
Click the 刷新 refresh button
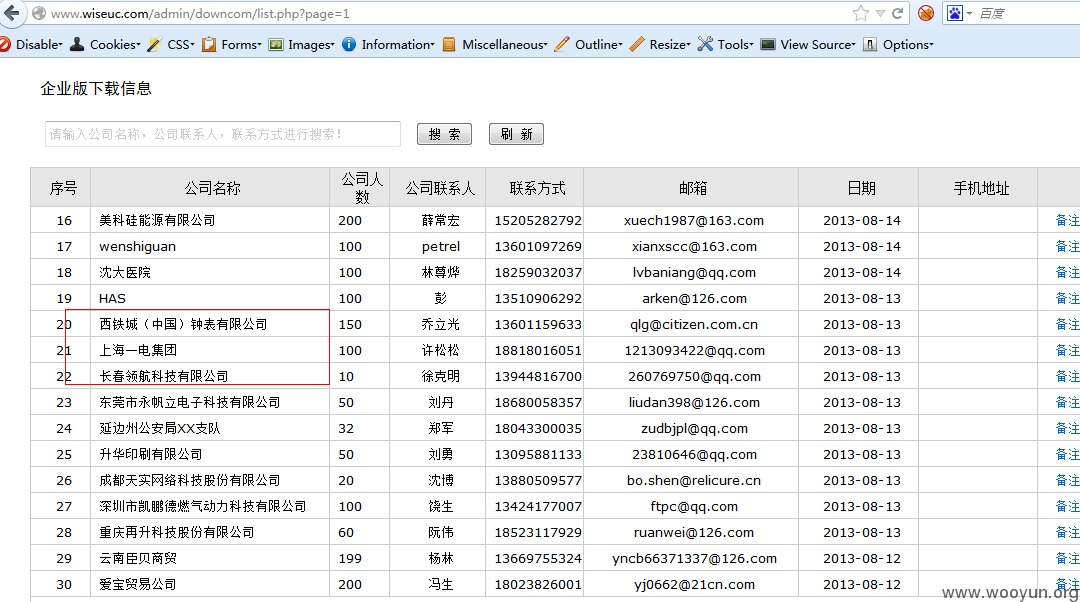517,134
